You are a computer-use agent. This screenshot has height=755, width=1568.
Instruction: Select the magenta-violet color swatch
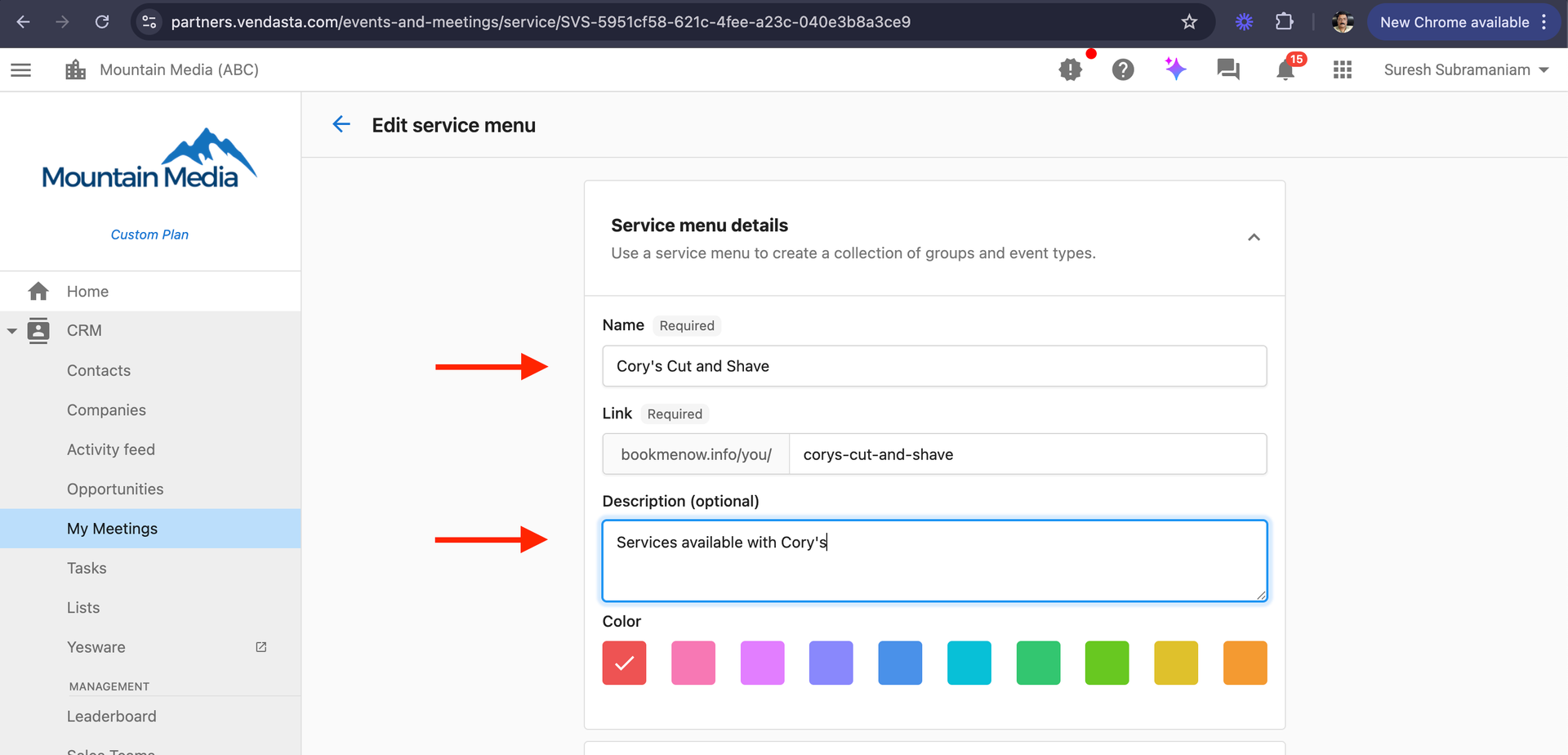[762, 663]
